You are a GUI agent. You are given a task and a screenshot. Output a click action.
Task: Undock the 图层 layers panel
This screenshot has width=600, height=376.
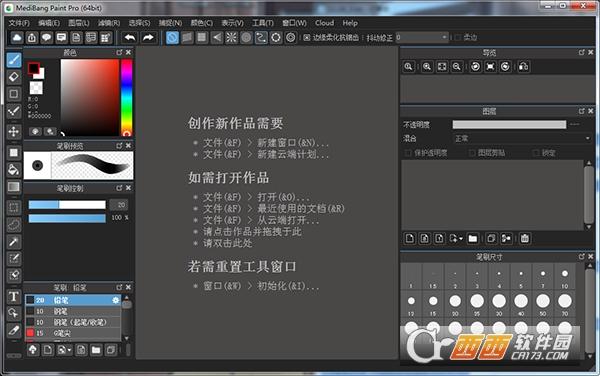[582, 111]
